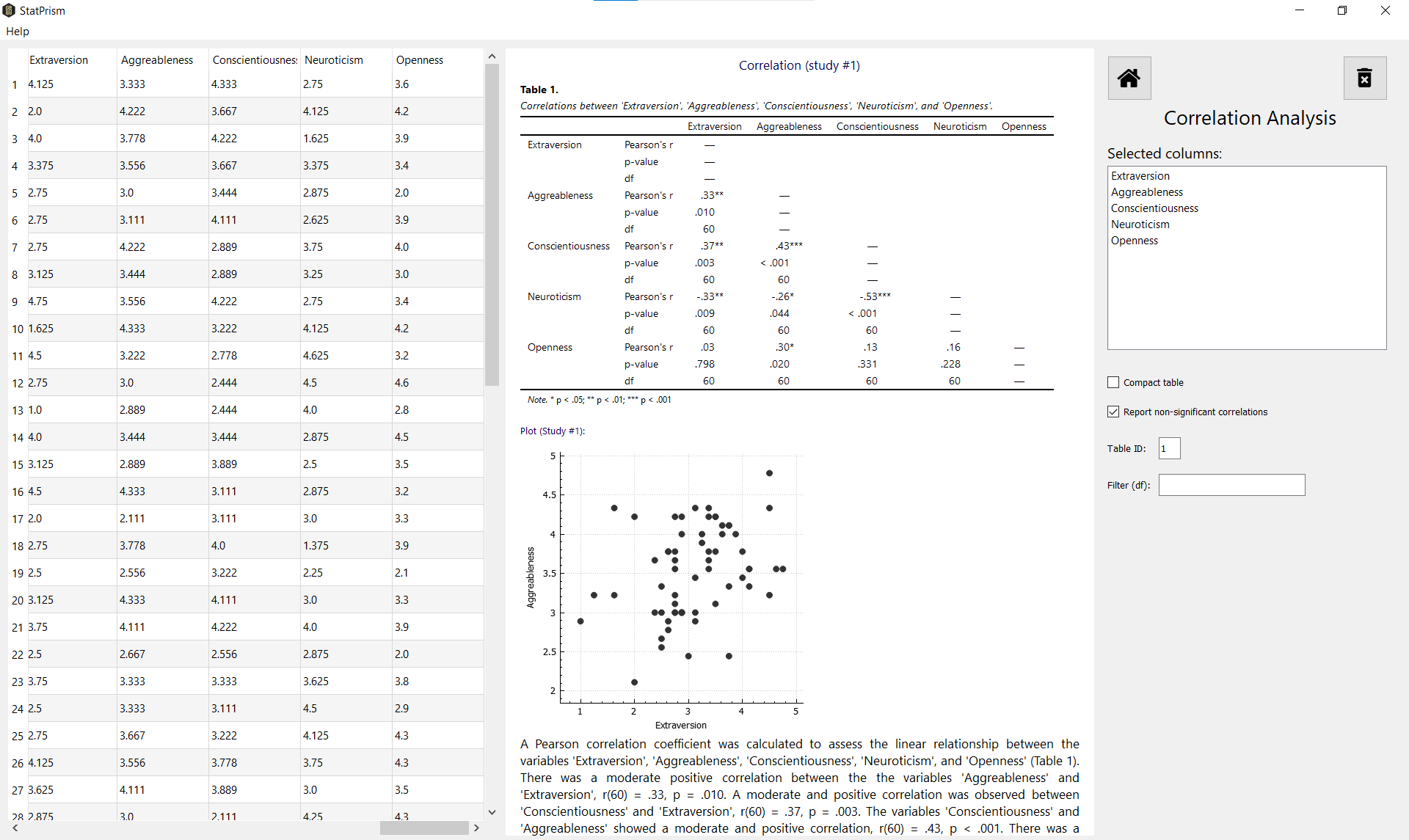
Task: Click the .33** correlation value in results table
Action: click(x=711, y=195)
